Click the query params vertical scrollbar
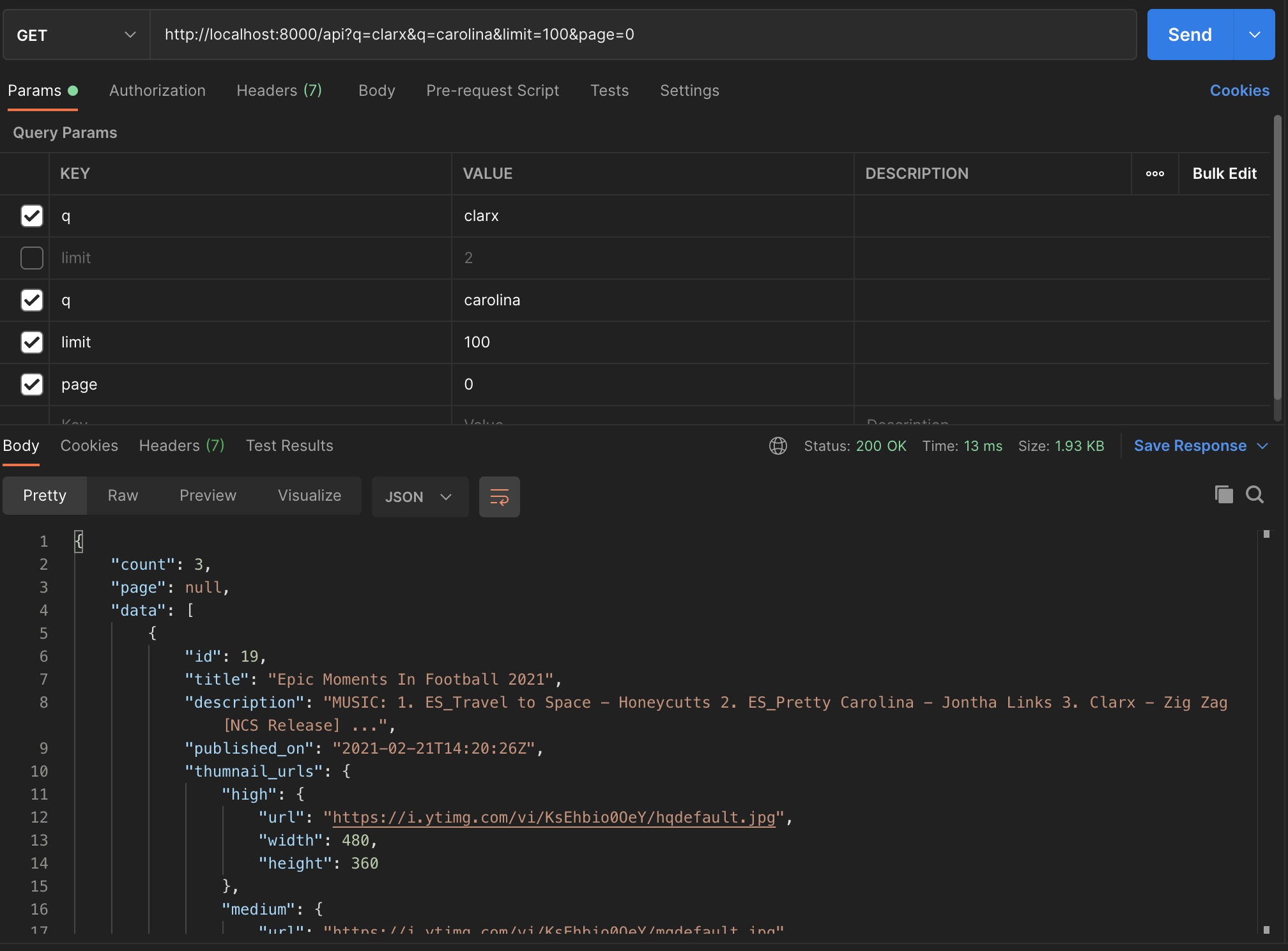 click(1277, 255)
